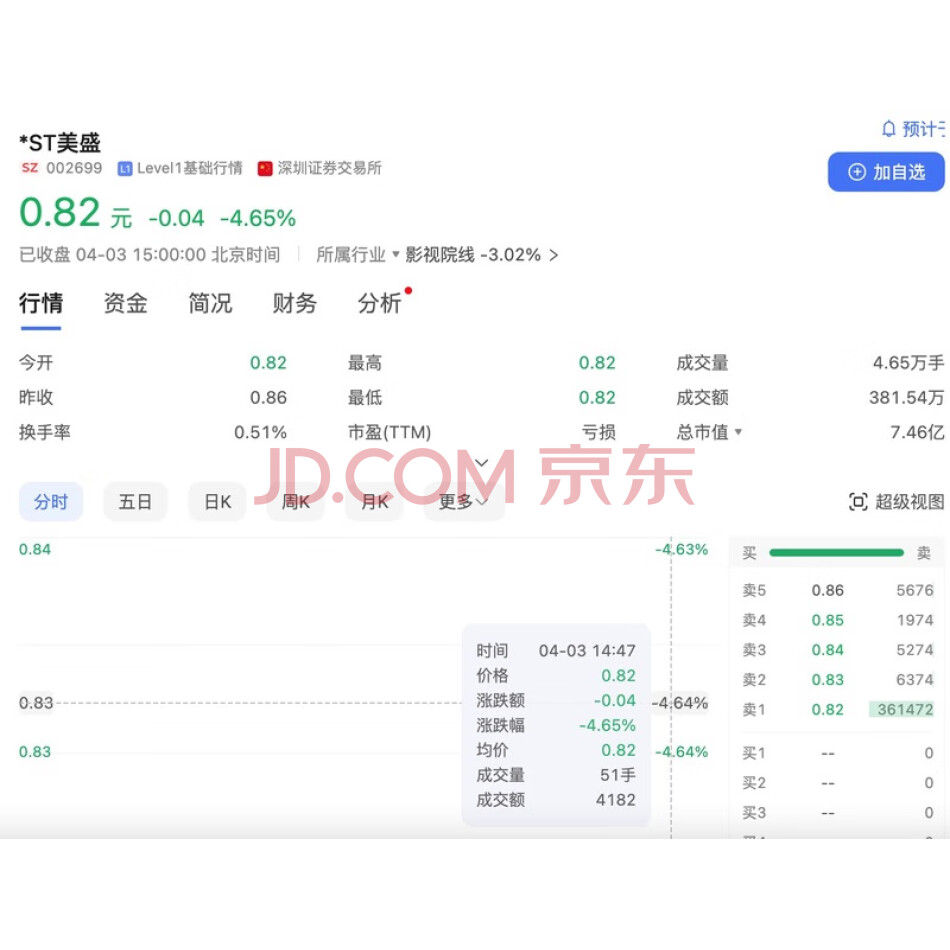950x950 pixels.
Task: Click current price 0.82 元
Action: (76, 213)
